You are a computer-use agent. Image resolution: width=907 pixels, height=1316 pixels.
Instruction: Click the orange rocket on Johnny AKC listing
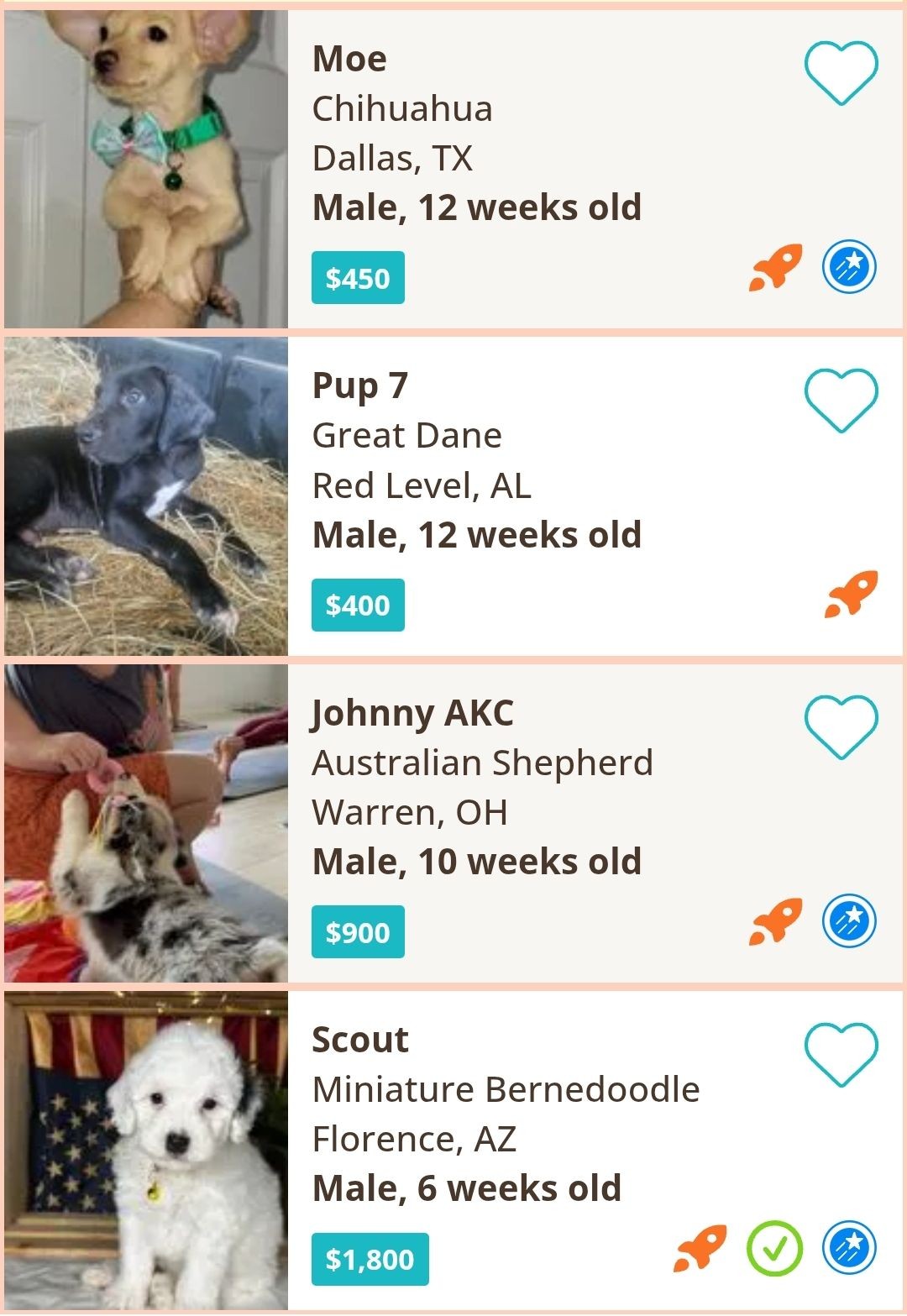click(x=775, y=921)
